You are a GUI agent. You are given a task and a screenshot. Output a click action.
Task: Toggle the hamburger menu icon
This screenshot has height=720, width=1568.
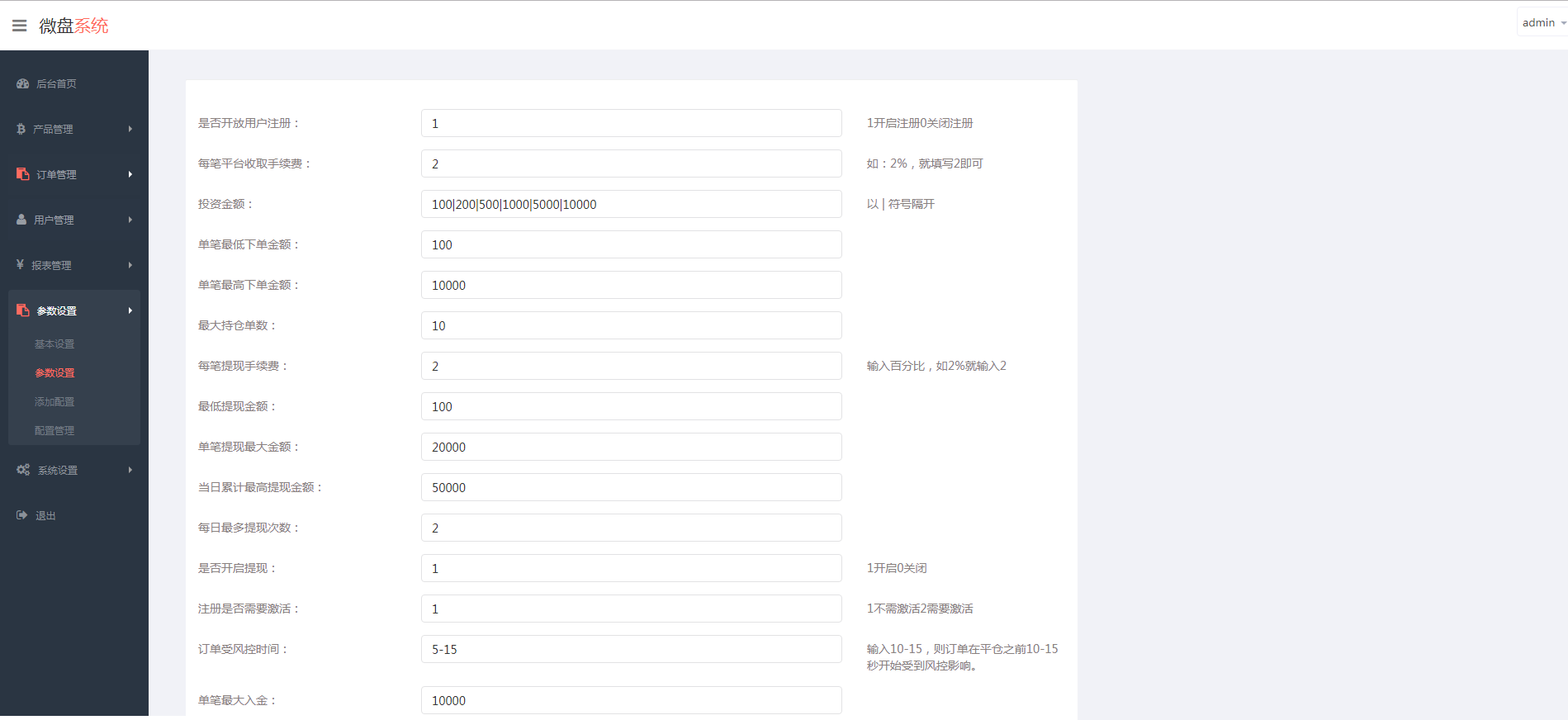click(x=20, y=26)
